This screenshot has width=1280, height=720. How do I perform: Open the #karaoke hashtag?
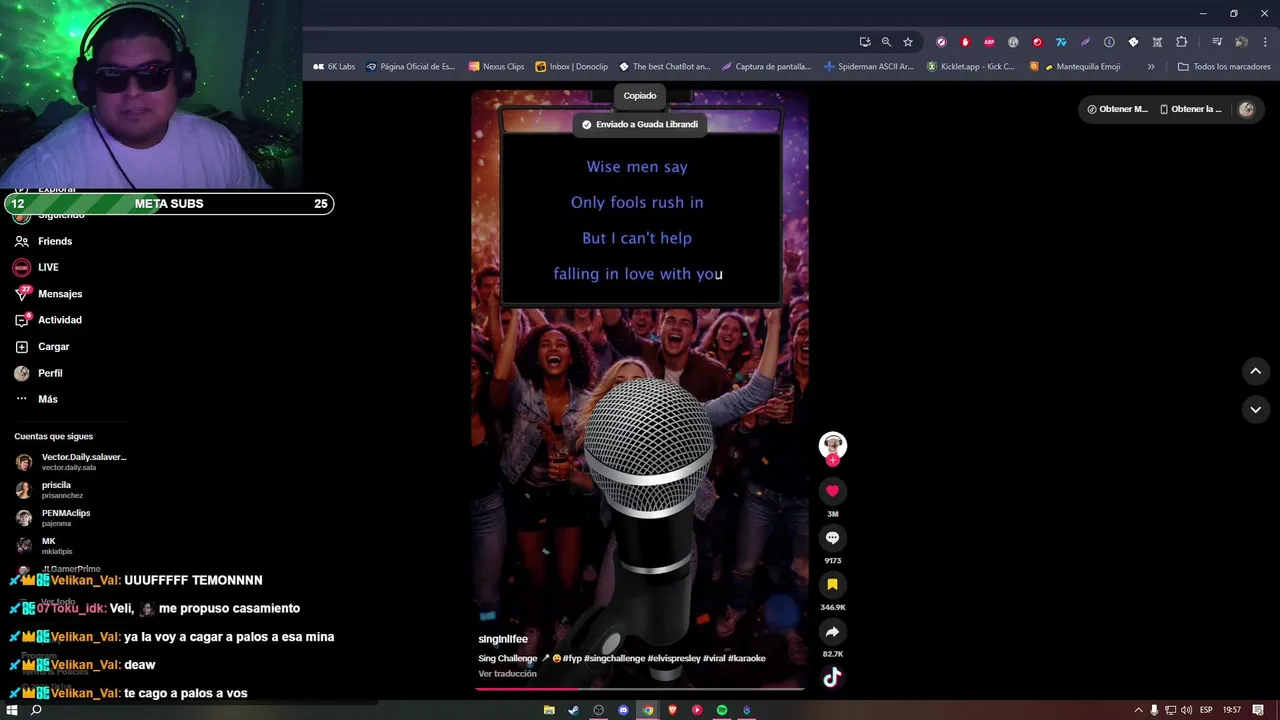coord(746,659)
